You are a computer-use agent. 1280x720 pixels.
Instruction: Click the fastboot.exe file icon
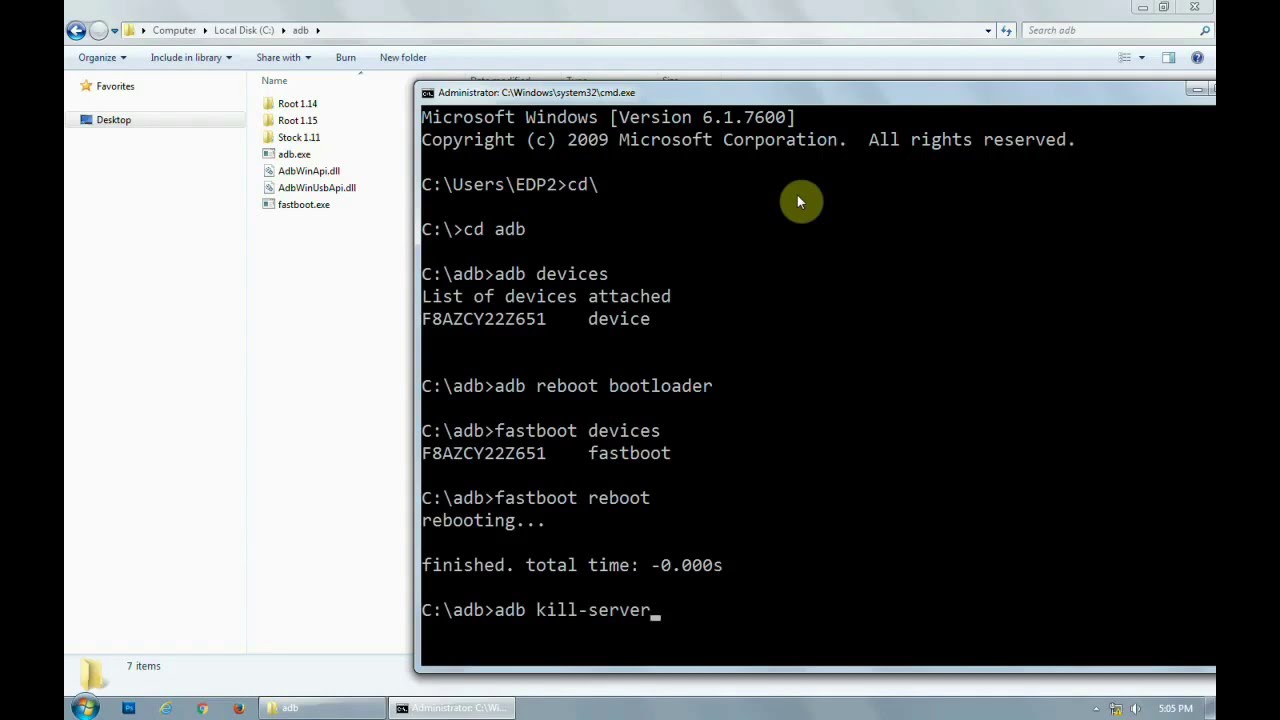click(x=268, y=205)
